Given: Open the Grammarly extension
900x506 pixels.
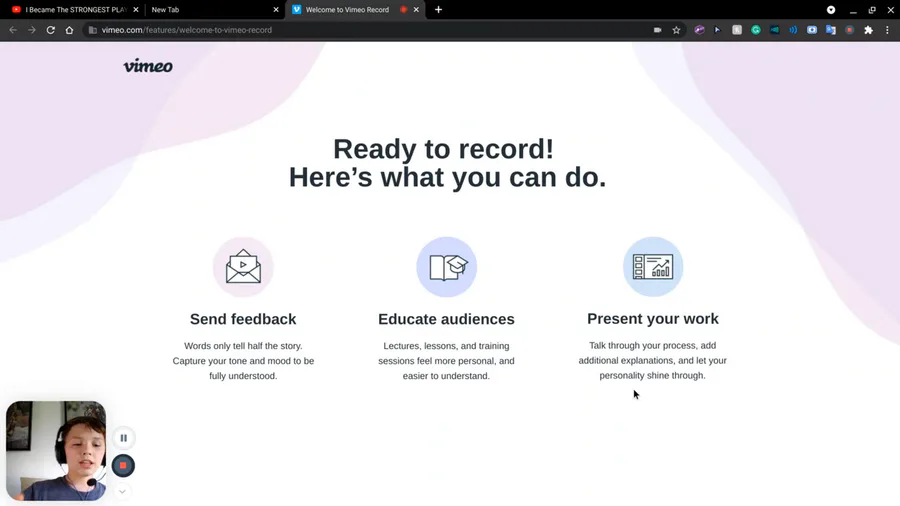Looking at the screenshot, I should coord(756,30).
